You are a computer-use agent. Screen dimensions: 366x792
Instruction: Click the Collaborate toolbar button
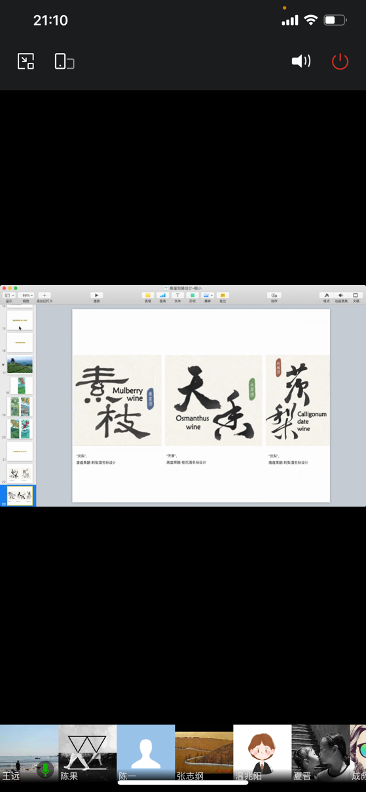[x=274, y=295]
